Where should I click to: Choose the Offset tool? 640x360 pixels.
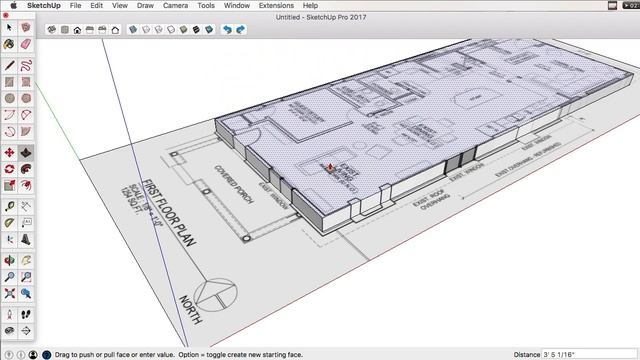pos(26,185)
